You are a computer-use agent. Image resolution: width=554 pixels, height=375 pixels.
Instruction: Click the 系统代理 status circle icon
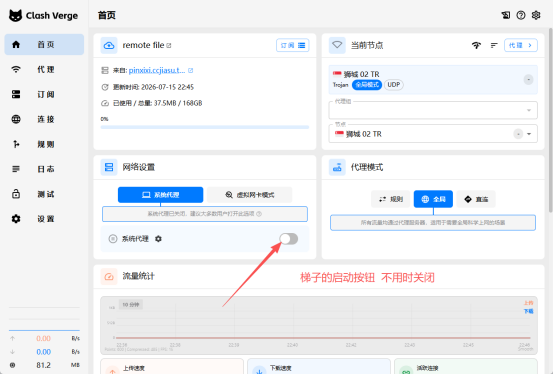coord(113,239)
